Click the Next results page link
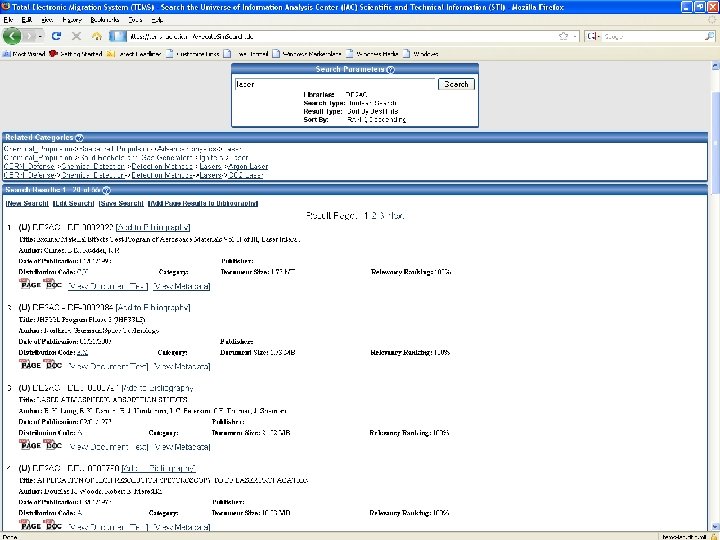 click(x=396, y=215)
